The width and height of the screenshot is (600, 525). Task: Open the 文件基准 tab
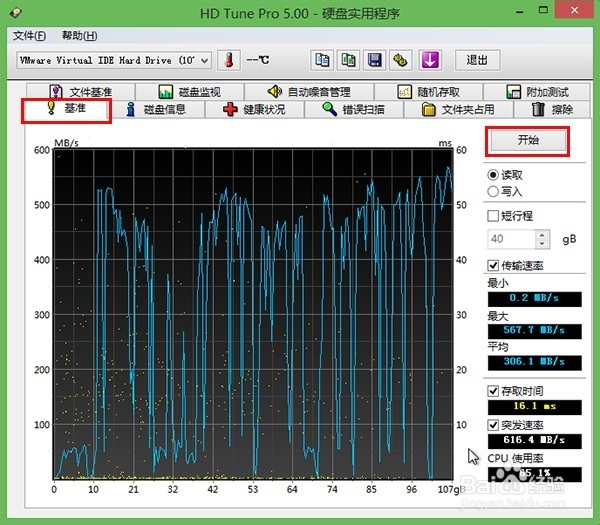click(x=81, y=92)
